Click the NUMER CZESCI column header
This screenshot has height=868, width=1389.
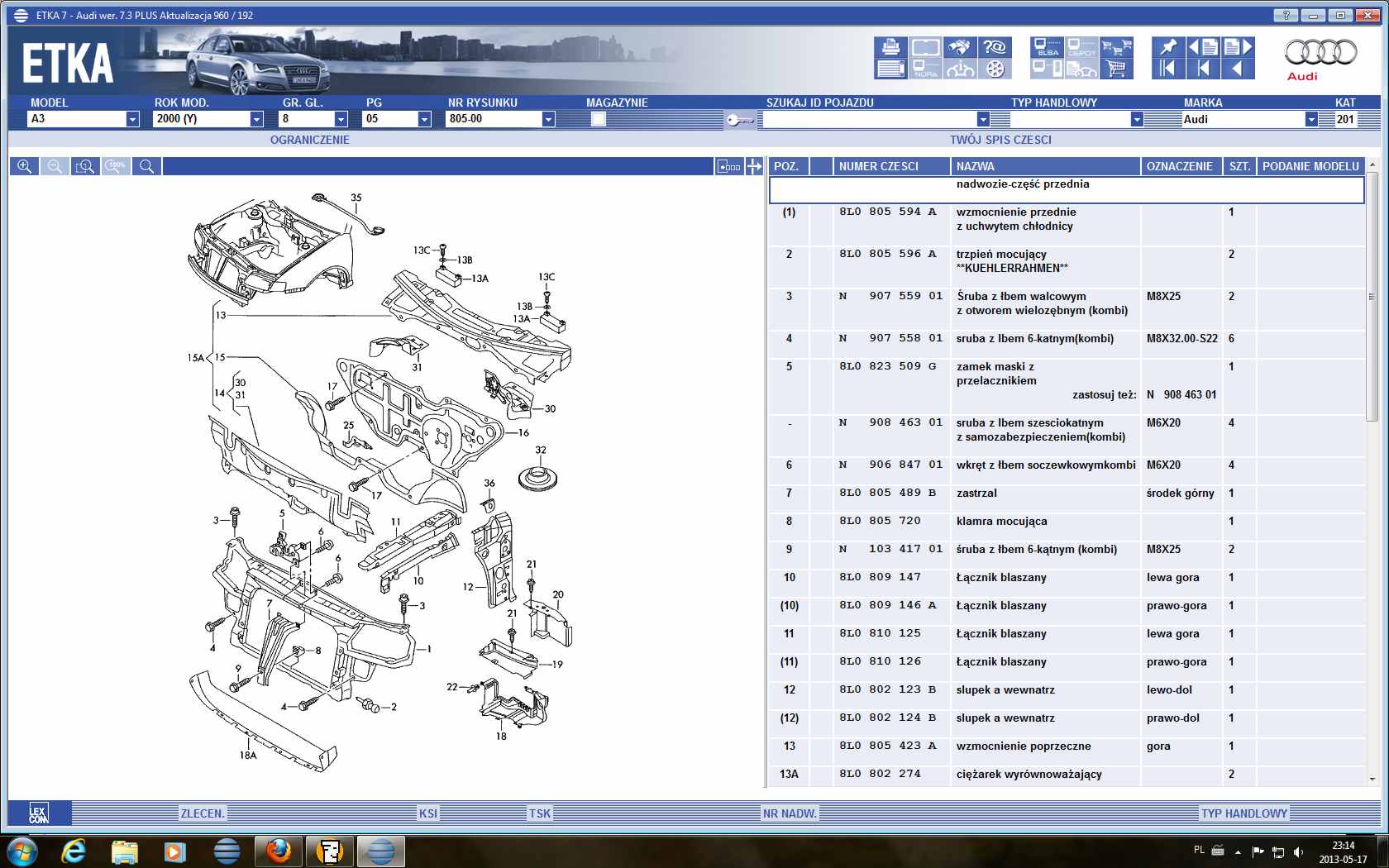[x=891, y=166]
